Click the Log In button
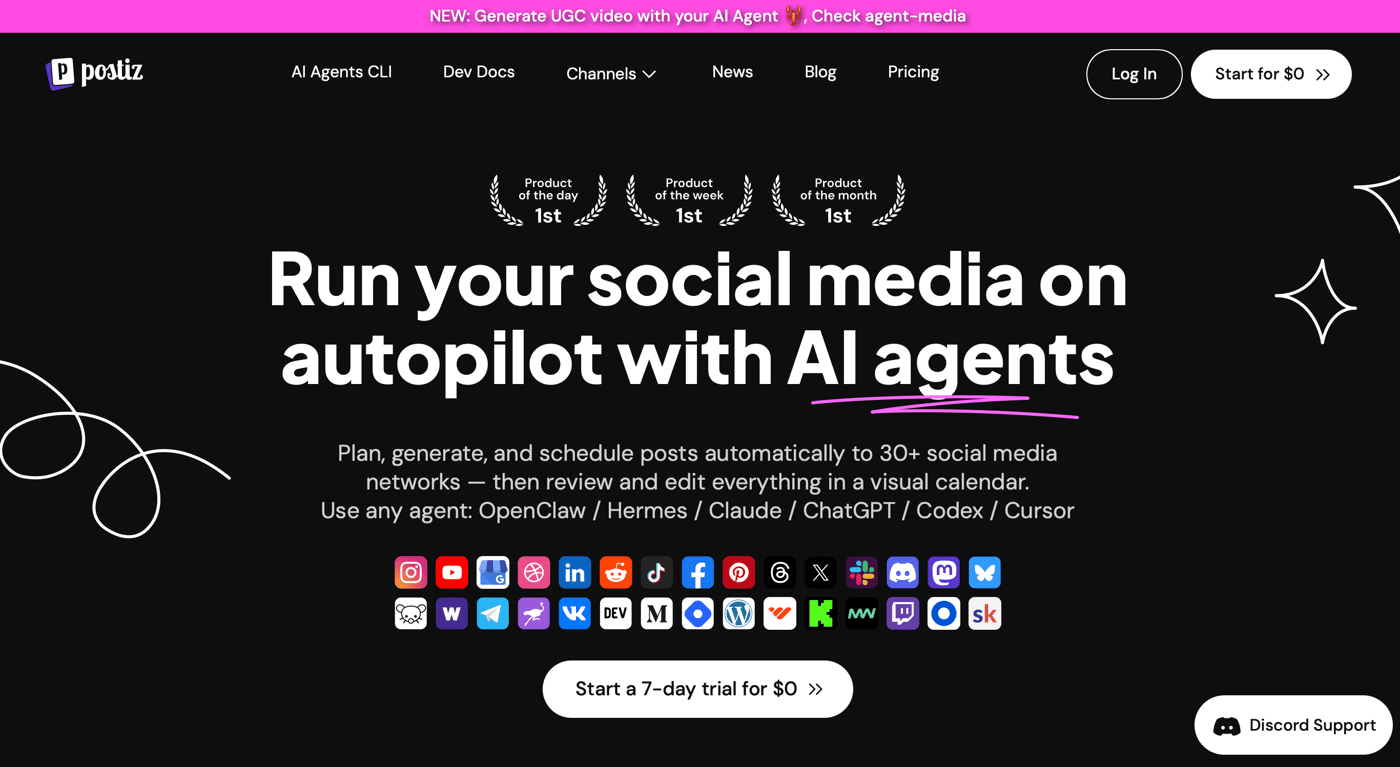This screenshot has width=1400, height=767. [1134, 74]
